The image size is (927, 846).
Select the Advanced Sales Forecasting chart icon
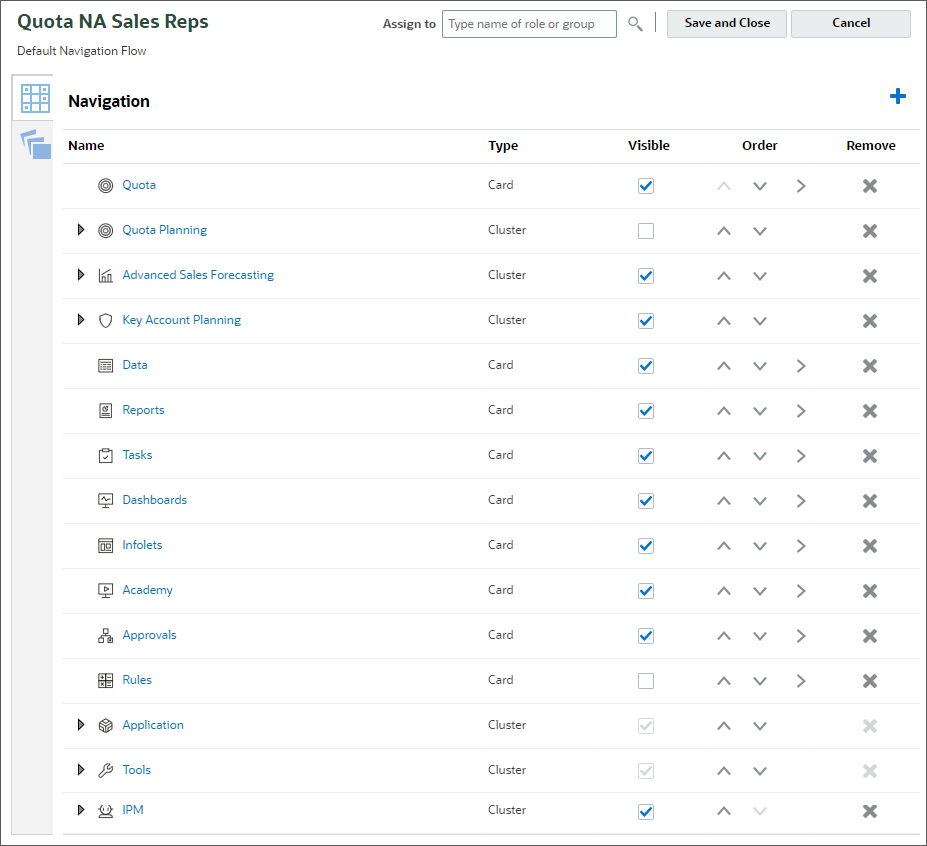click(x=105, y=275)
